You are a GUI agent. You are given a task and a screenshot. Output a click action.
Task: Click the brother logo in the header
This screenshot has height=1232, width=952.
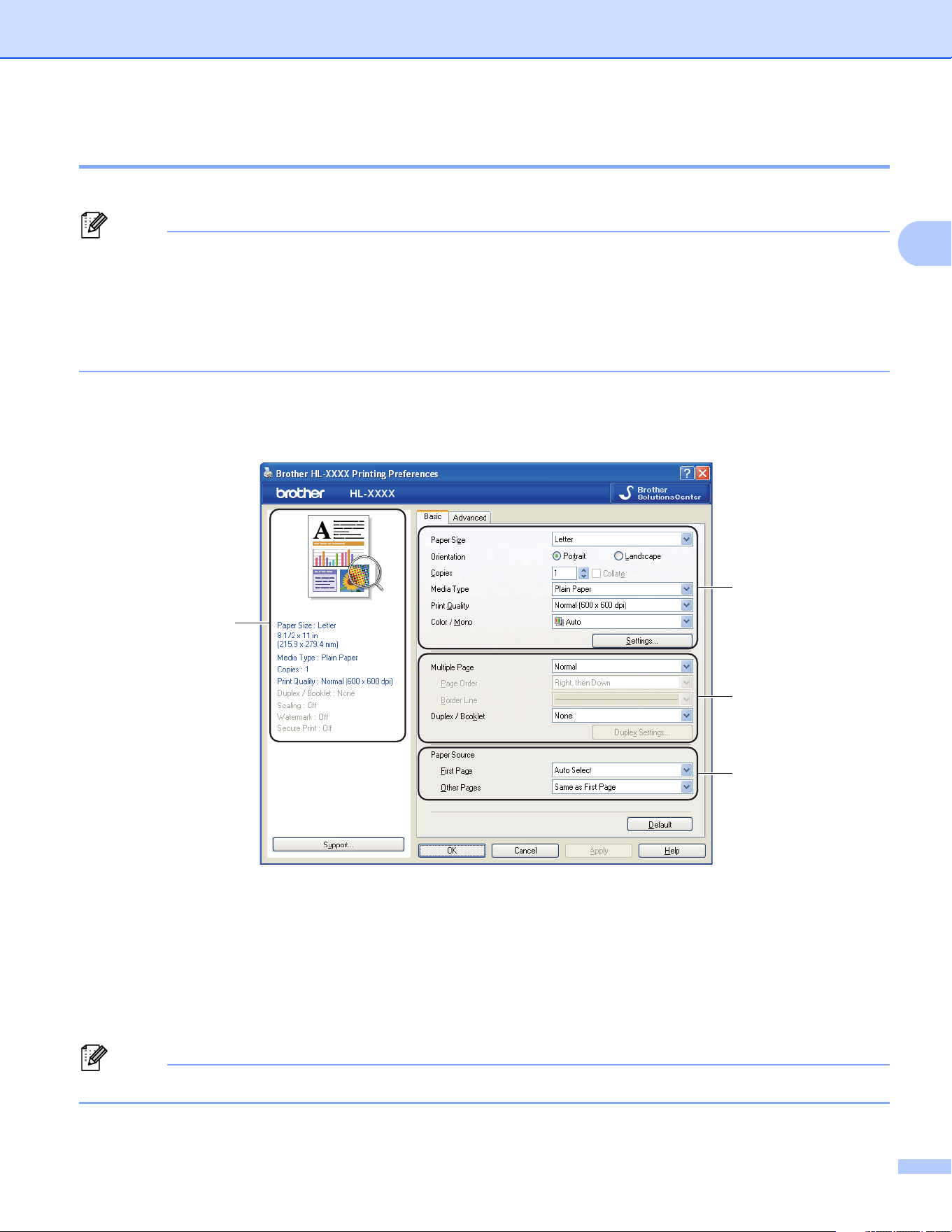pos(300,493)
